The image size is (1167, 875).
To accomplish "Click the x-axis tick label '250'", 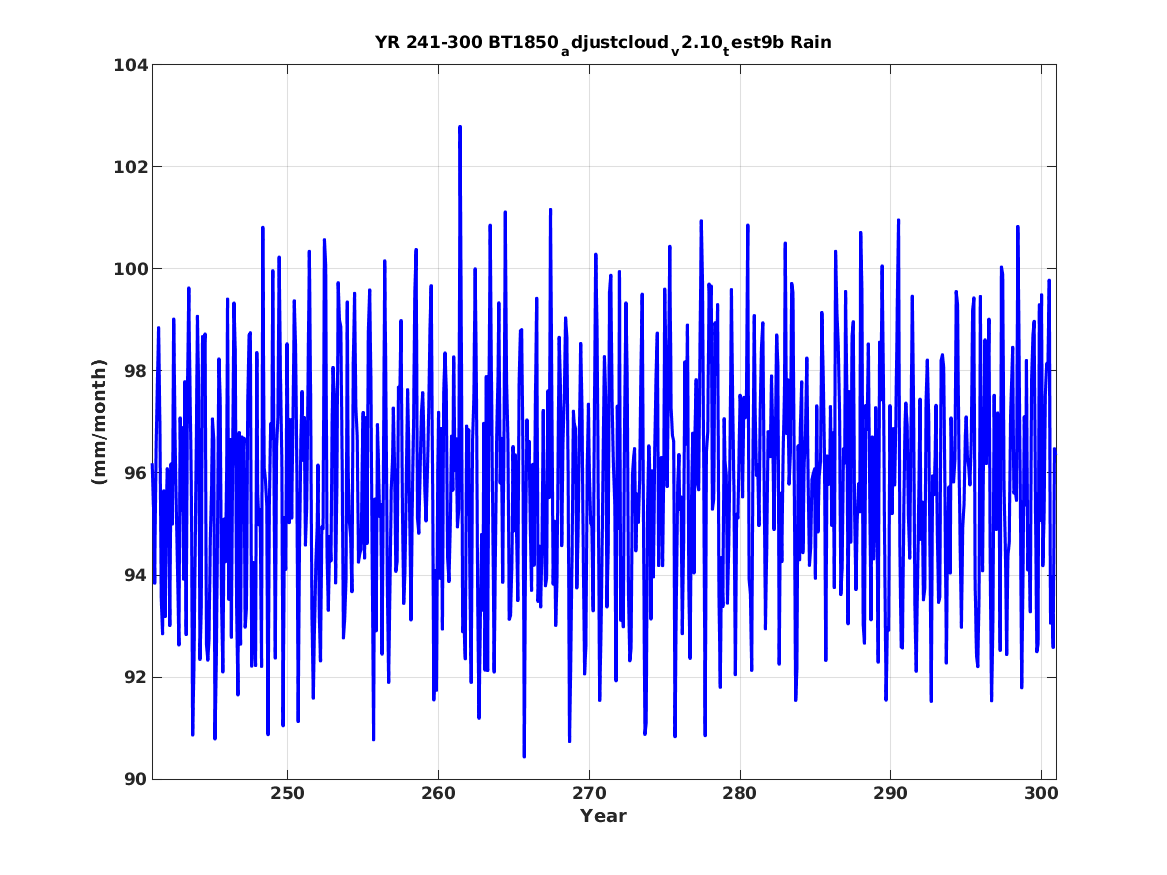I will pyautogui.click(x=287, y=794).
